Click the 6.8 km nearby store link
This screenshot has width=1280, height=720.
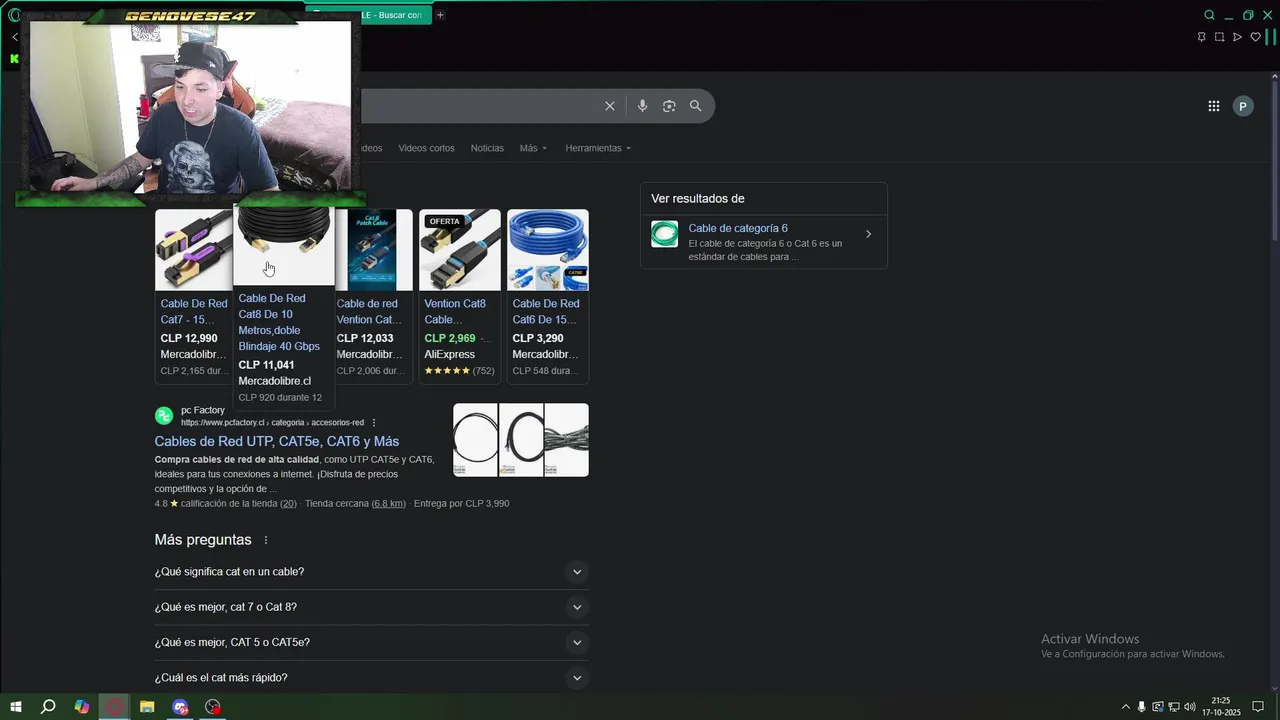(x=388, y=503)
